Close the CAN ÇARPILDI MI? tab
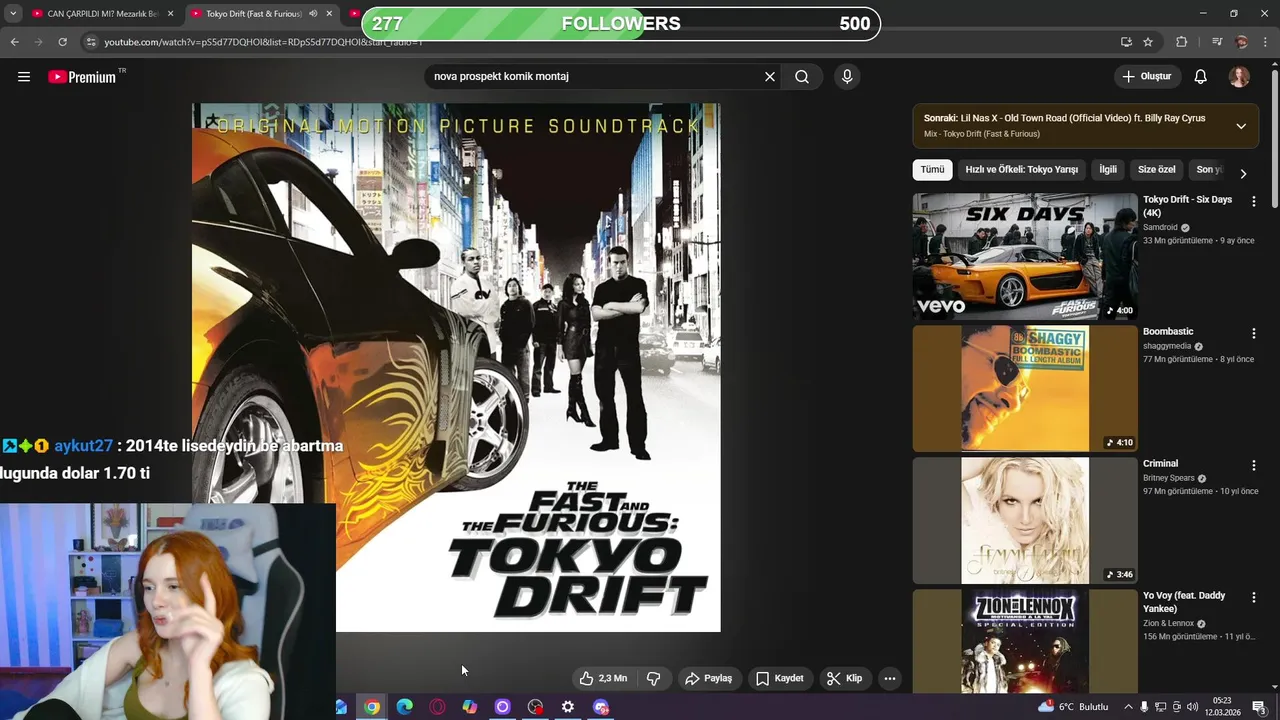 tap(170, 14)
